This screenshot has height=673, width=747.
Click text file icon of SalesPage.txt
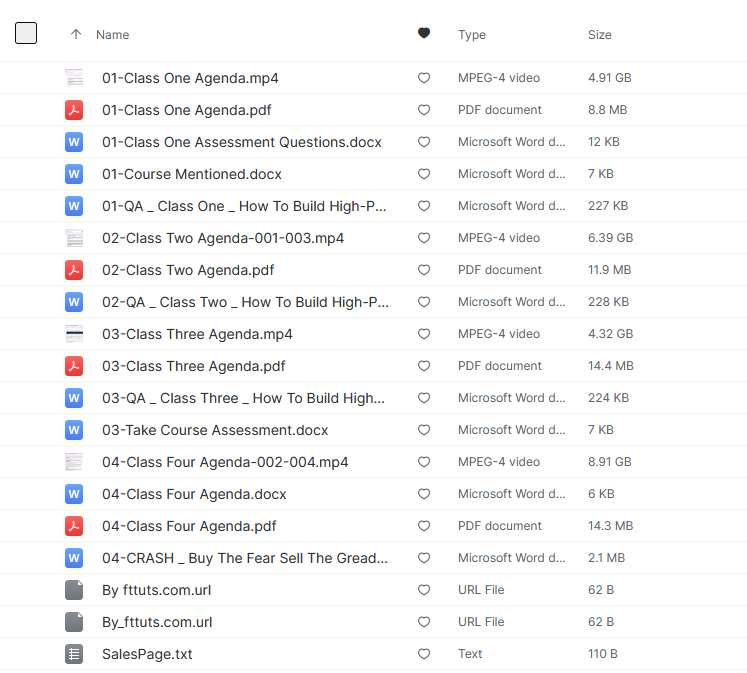tap(74, 654)
